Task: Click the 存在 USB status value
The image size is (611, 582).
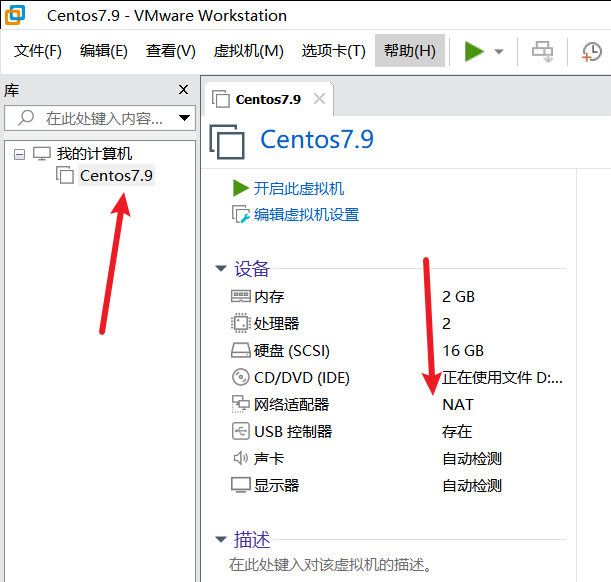Action: tap(457, 432)
